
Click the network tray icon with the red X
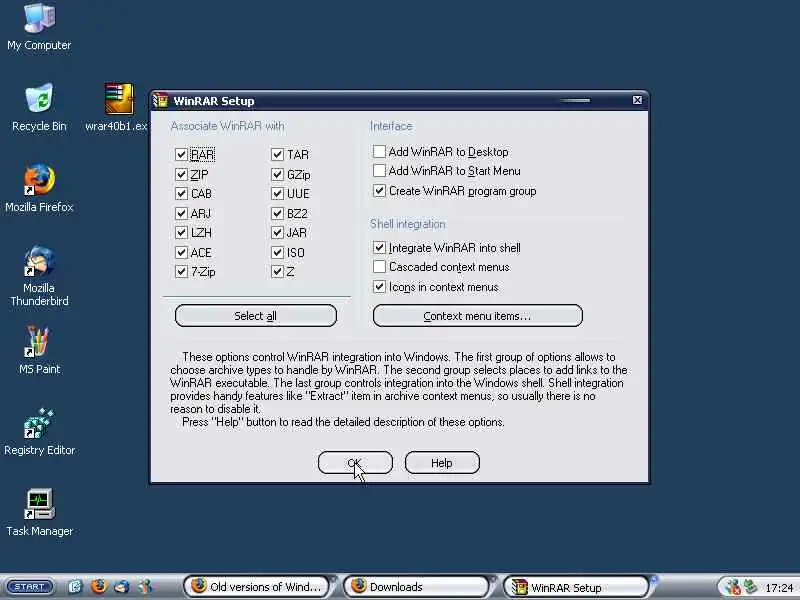(733, 587)
